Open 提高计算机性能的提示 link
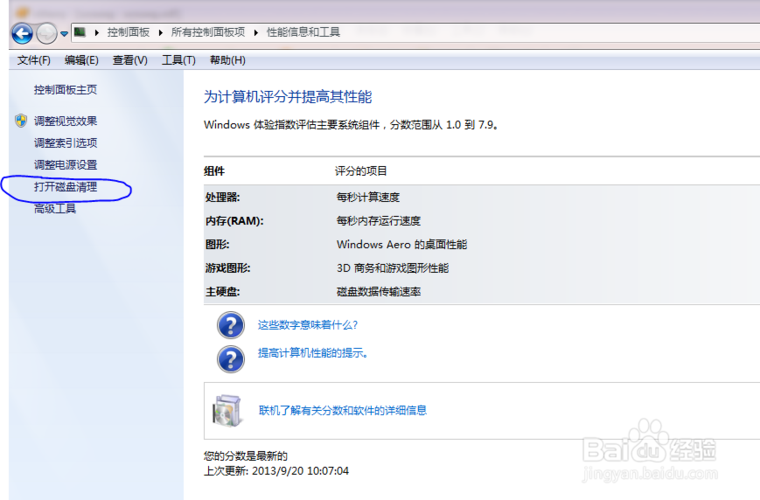 click(313, 353)
